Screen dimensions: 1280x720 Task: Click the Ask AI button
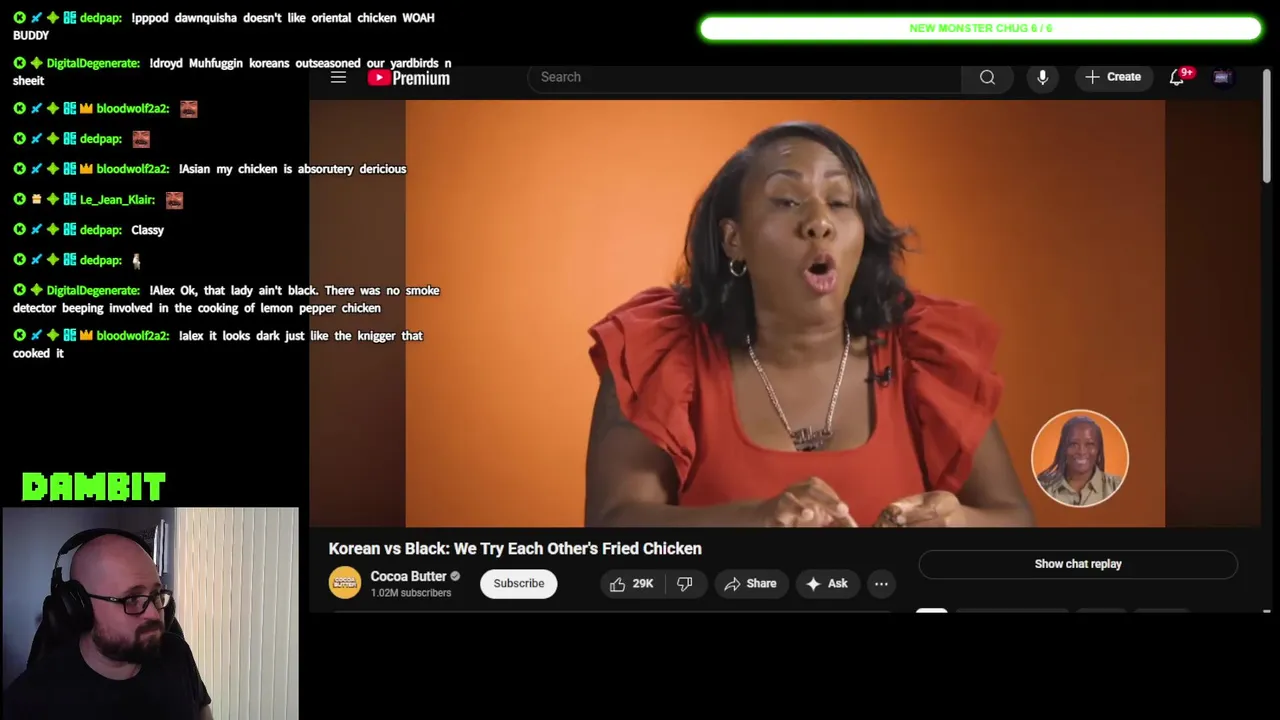pos(827,584)
